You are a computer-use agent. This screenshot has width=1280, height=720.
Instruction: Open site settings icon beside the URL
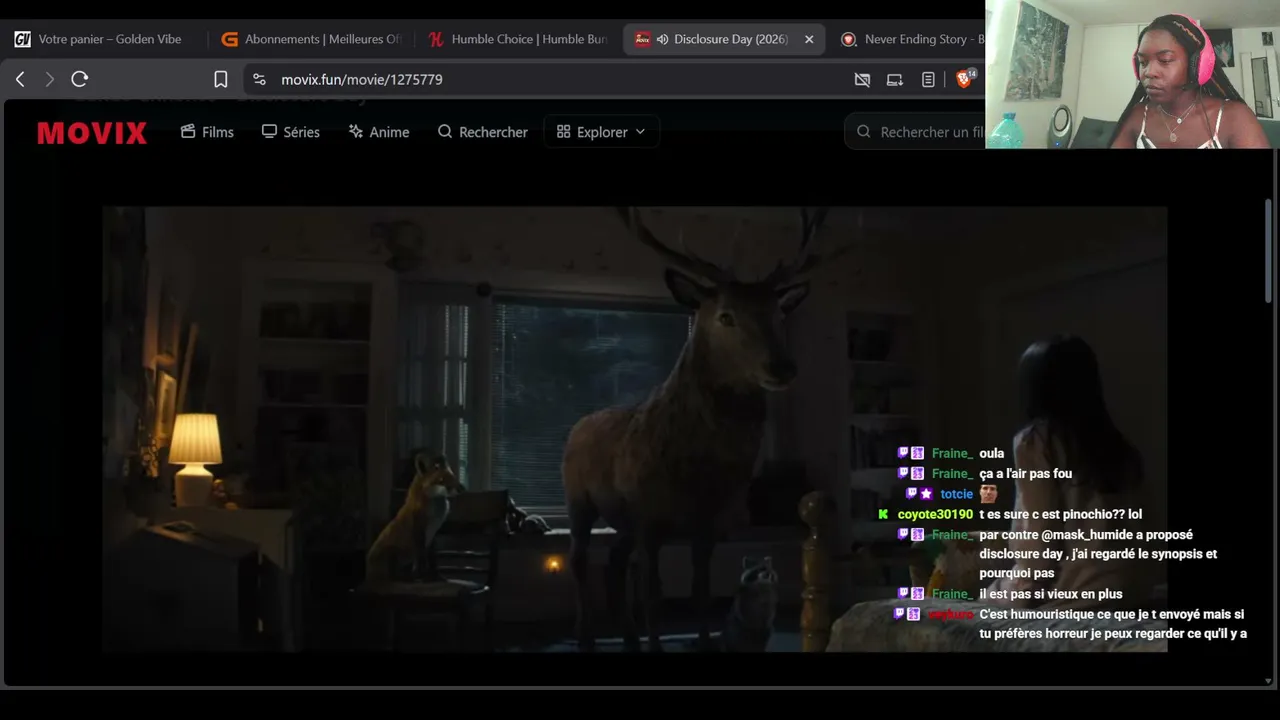259,79
